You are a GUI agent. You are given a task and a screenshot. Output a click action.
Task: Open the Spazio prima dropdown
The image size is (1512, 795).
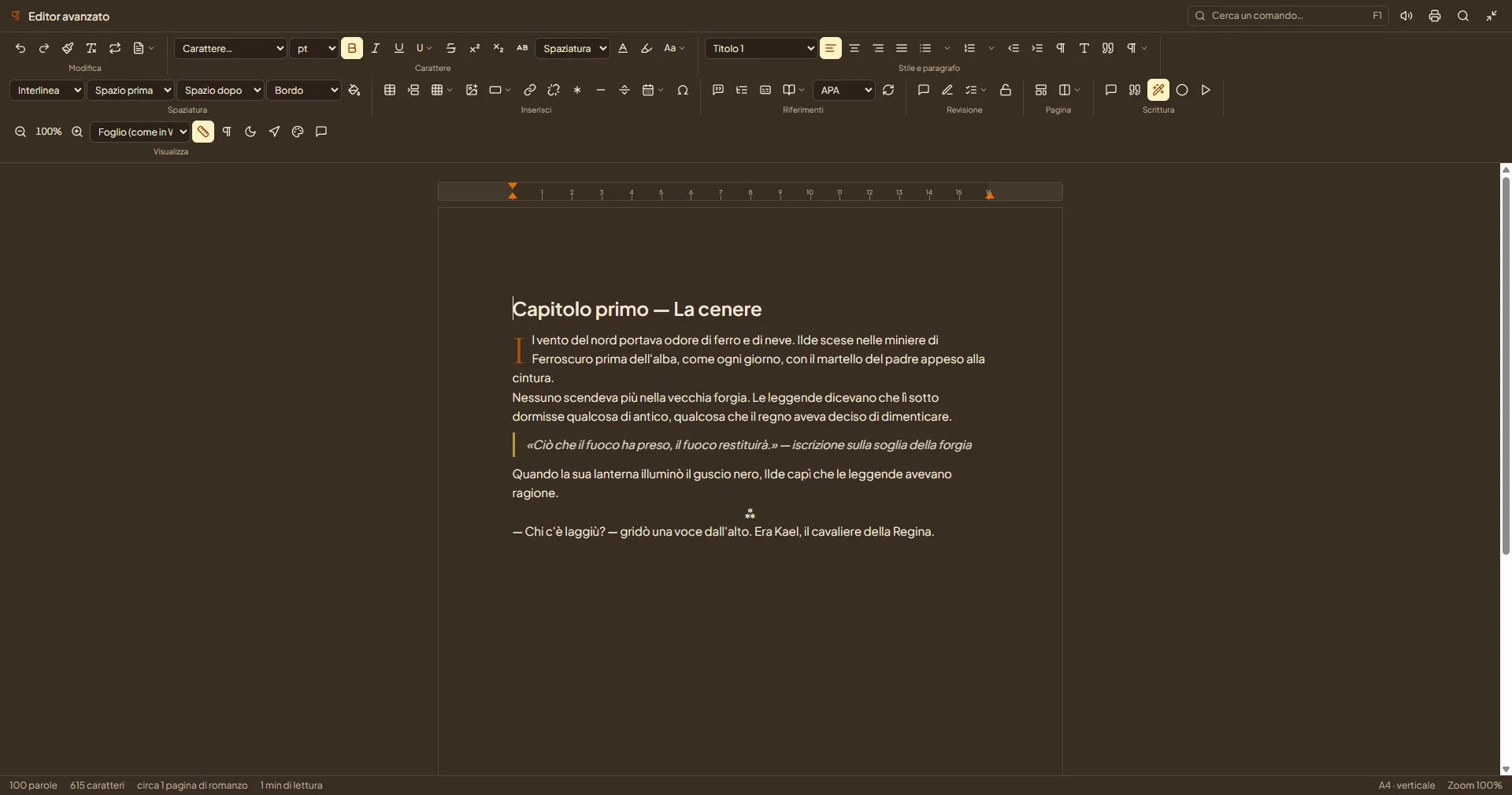pos(130,90)
